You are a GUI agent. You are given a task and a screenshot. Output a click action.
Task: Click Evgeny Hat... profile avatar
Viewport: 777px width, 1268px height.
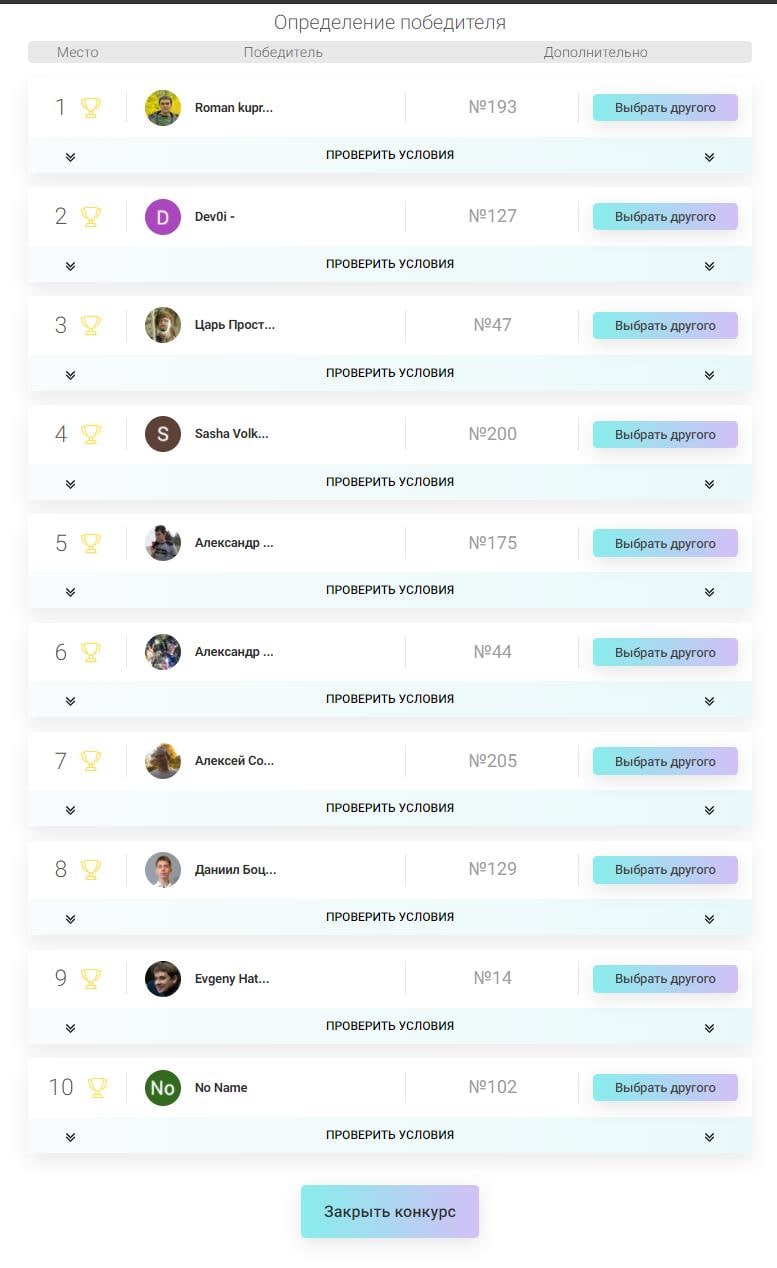click(163, 979)
